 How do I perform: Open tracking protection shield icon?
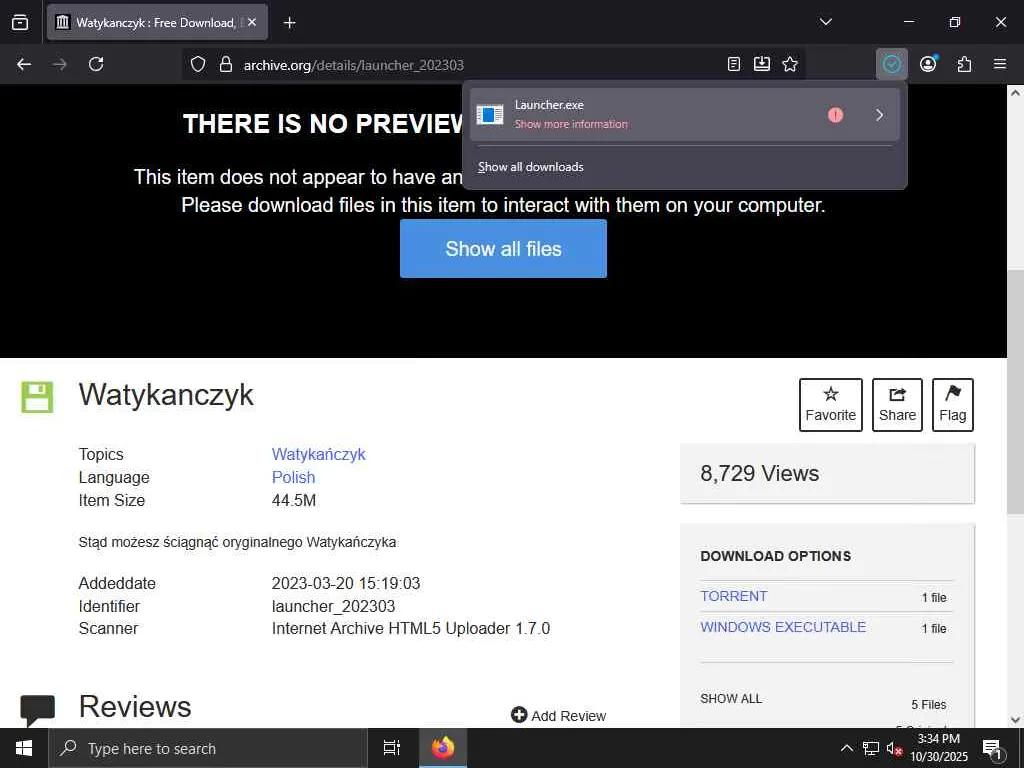[x=198, y=64]
